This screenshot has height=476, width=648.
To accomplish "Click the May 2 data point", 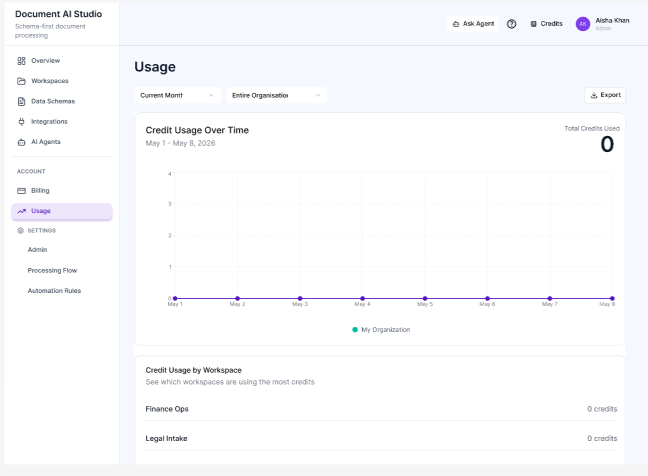I will 238,298.
